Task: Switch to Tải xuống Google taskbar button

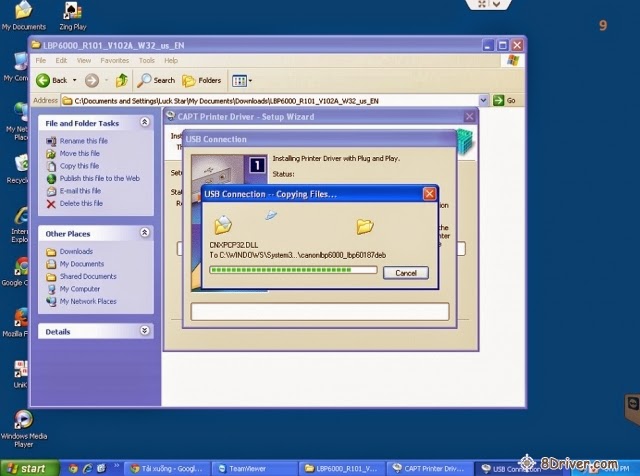Action: point(167,469)
